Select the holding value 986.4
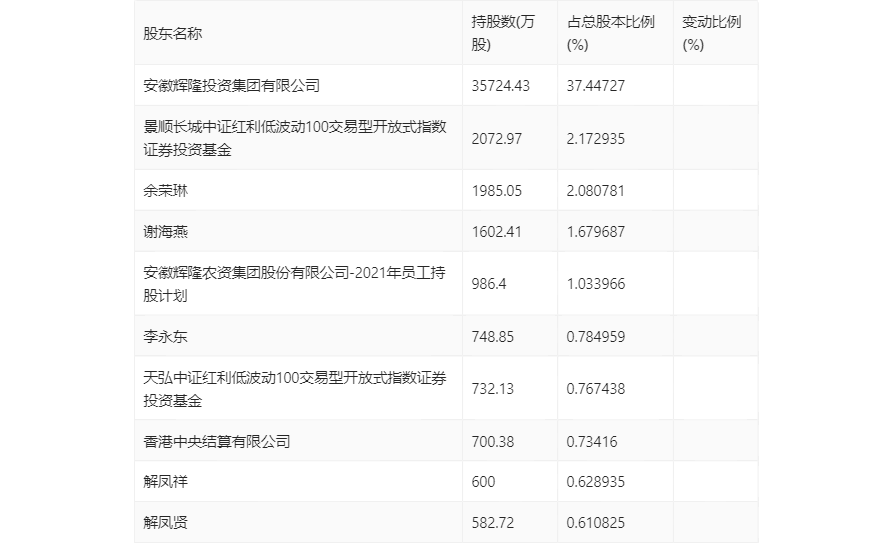The image size is (893, 543). pyautogui.click(x=489, y=284)
